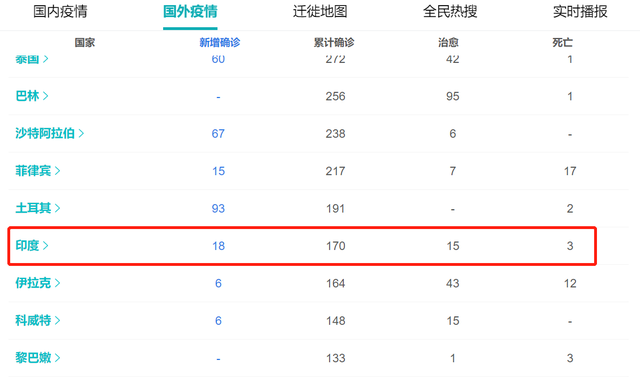Screen dimensions: 640x377
Task: Switch to the 实时播报 tab
Action: pyautogui.click(x=580, y=11)
